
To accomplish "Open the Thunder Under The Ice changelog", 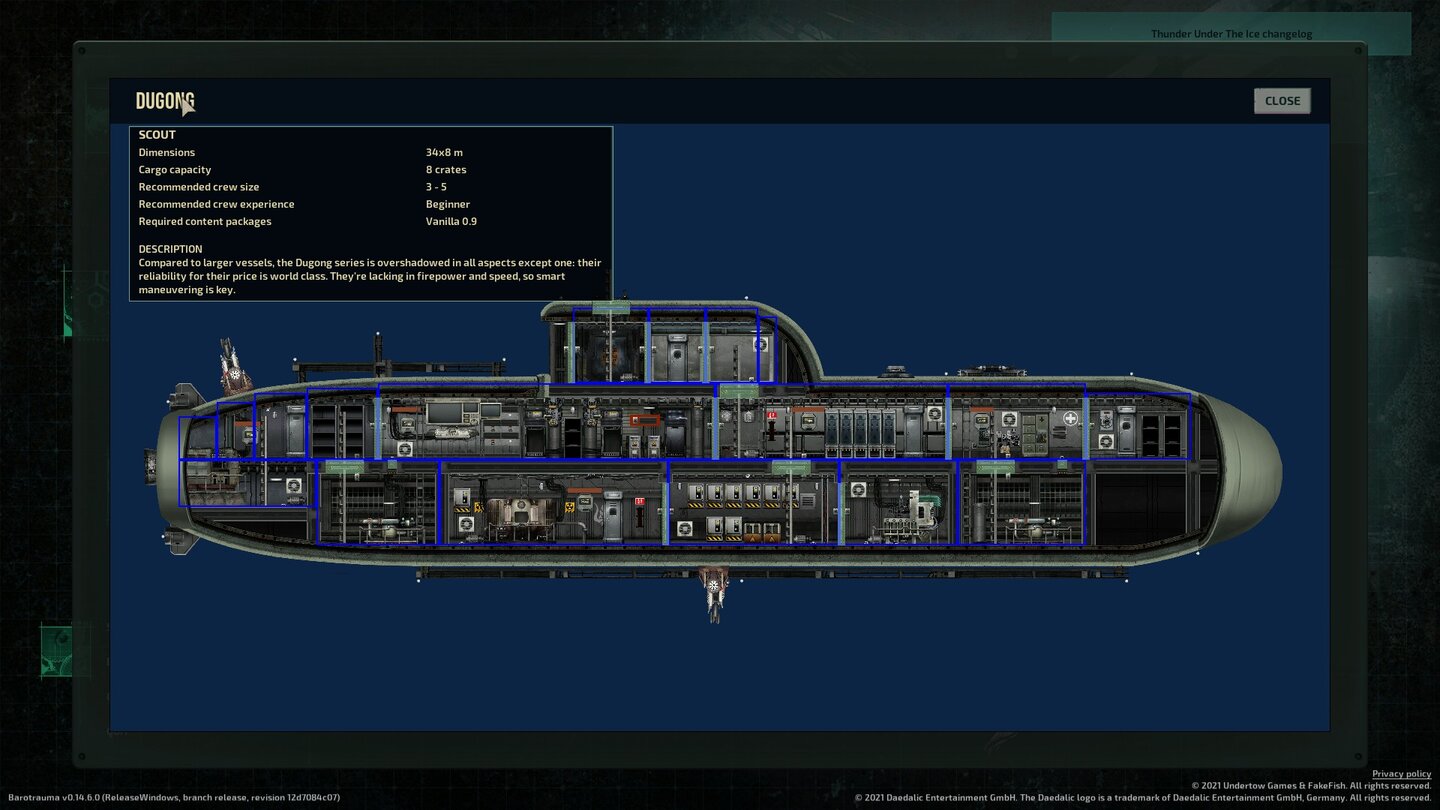I will 1231,34.
